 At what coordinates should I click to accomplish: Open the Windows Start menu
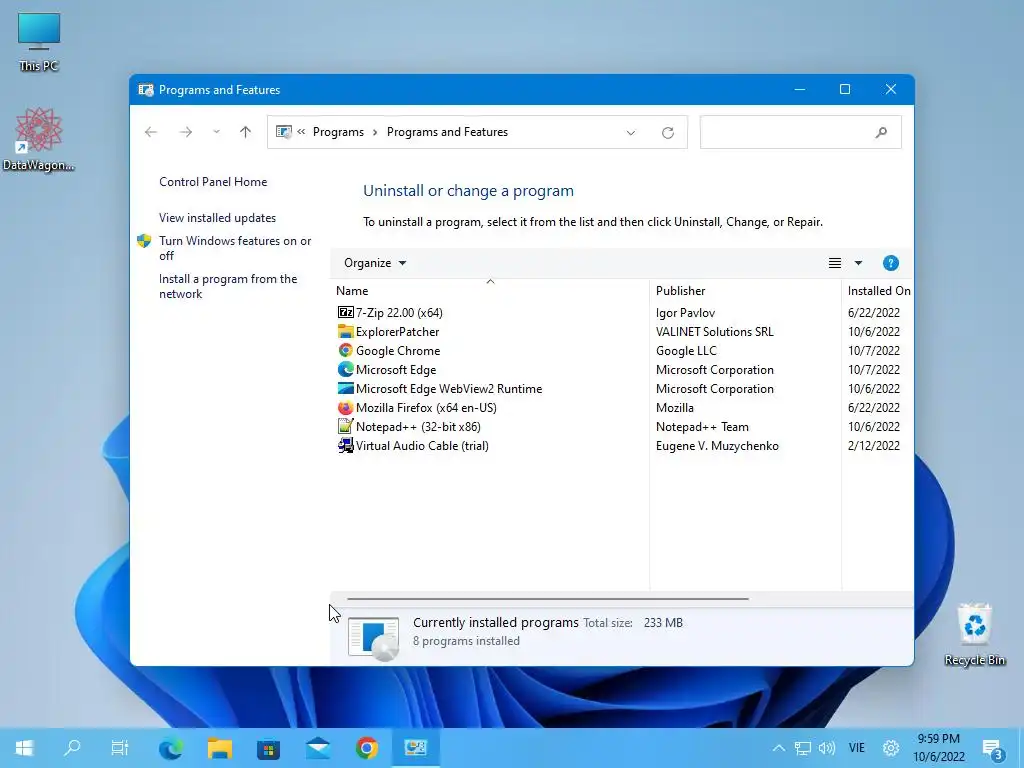24,748
